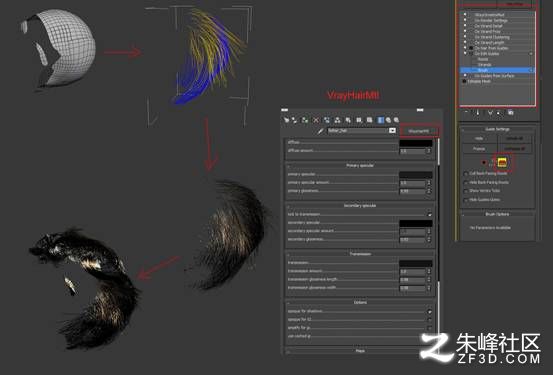Toggle lock to transmission checkbox
This screenshot has width=553, height=375.
click(x=429, y=214)
